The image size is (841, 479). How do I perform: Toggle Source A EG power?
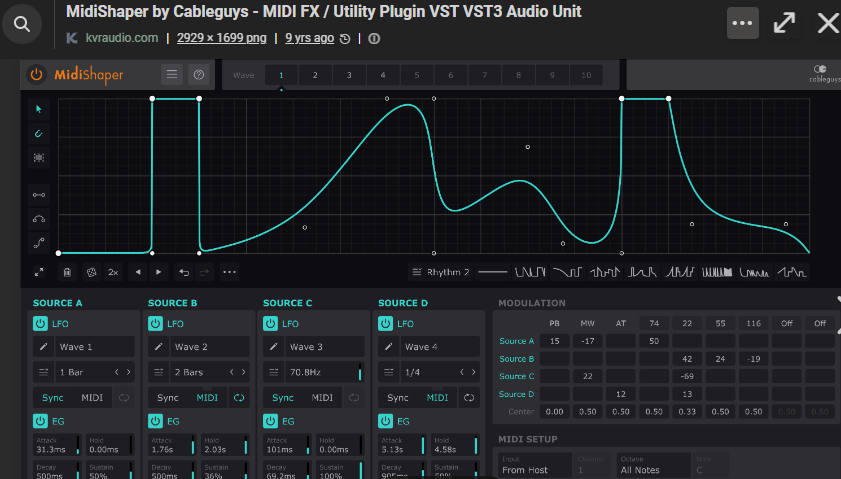pos(40,421)
